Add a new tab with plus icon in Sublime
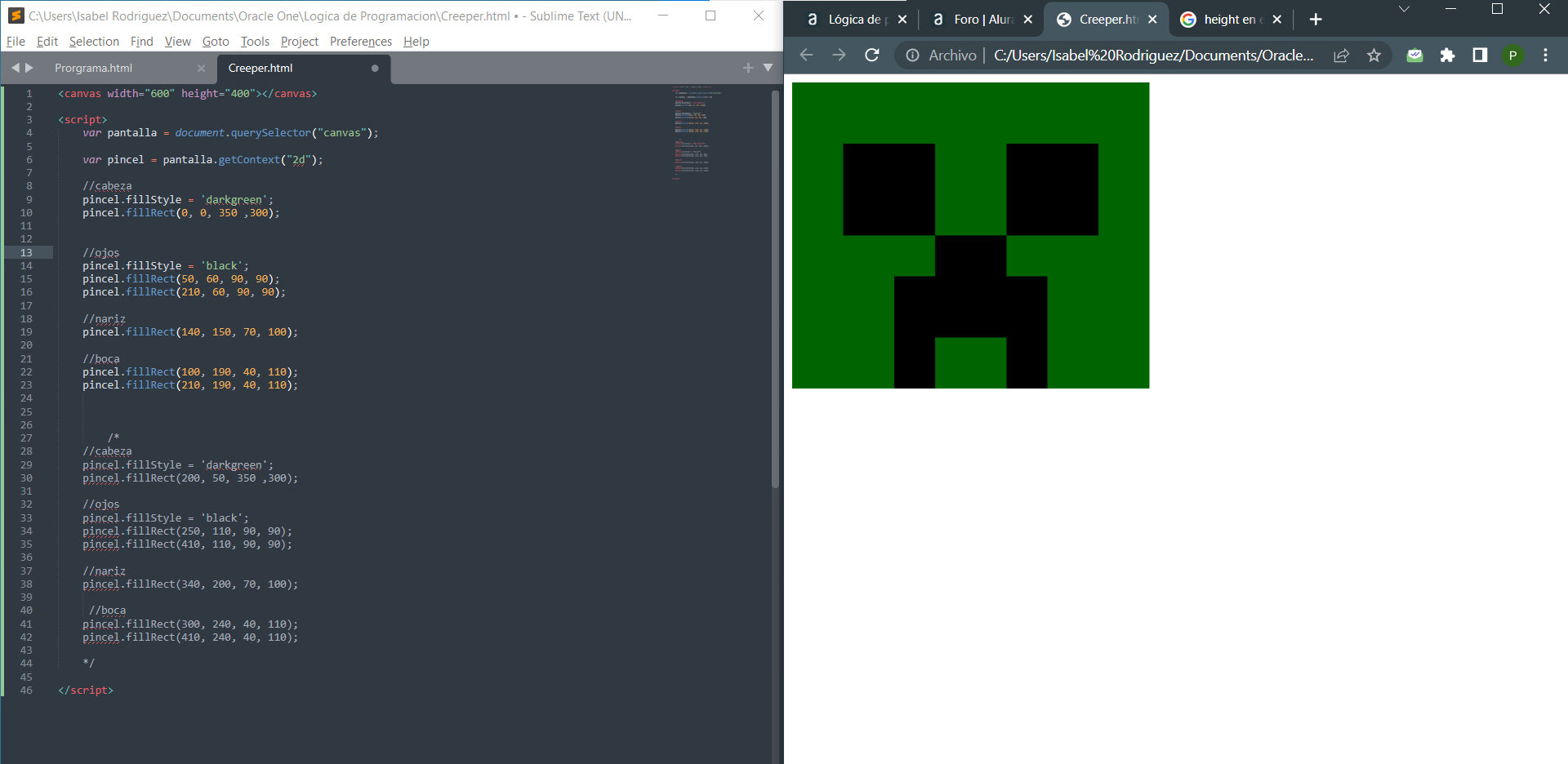Screen dimensions: 1568x764 click(748, 68)
